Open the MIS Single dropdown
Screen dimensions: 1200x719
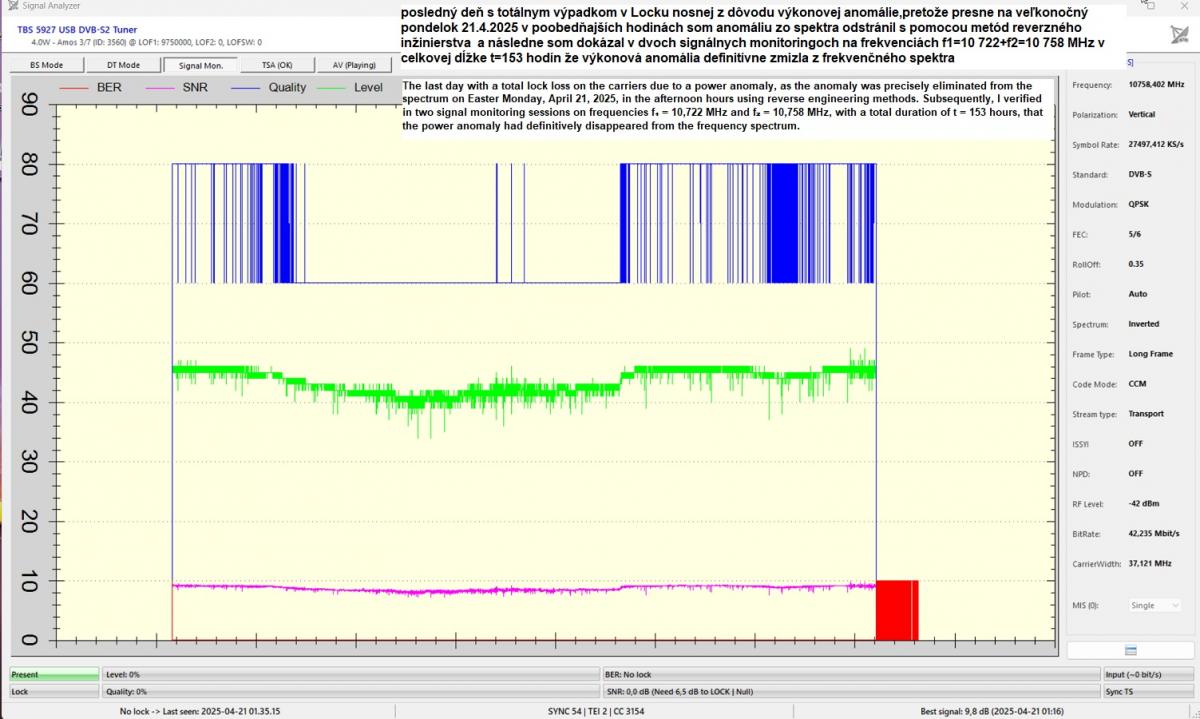coord(1153,605)
